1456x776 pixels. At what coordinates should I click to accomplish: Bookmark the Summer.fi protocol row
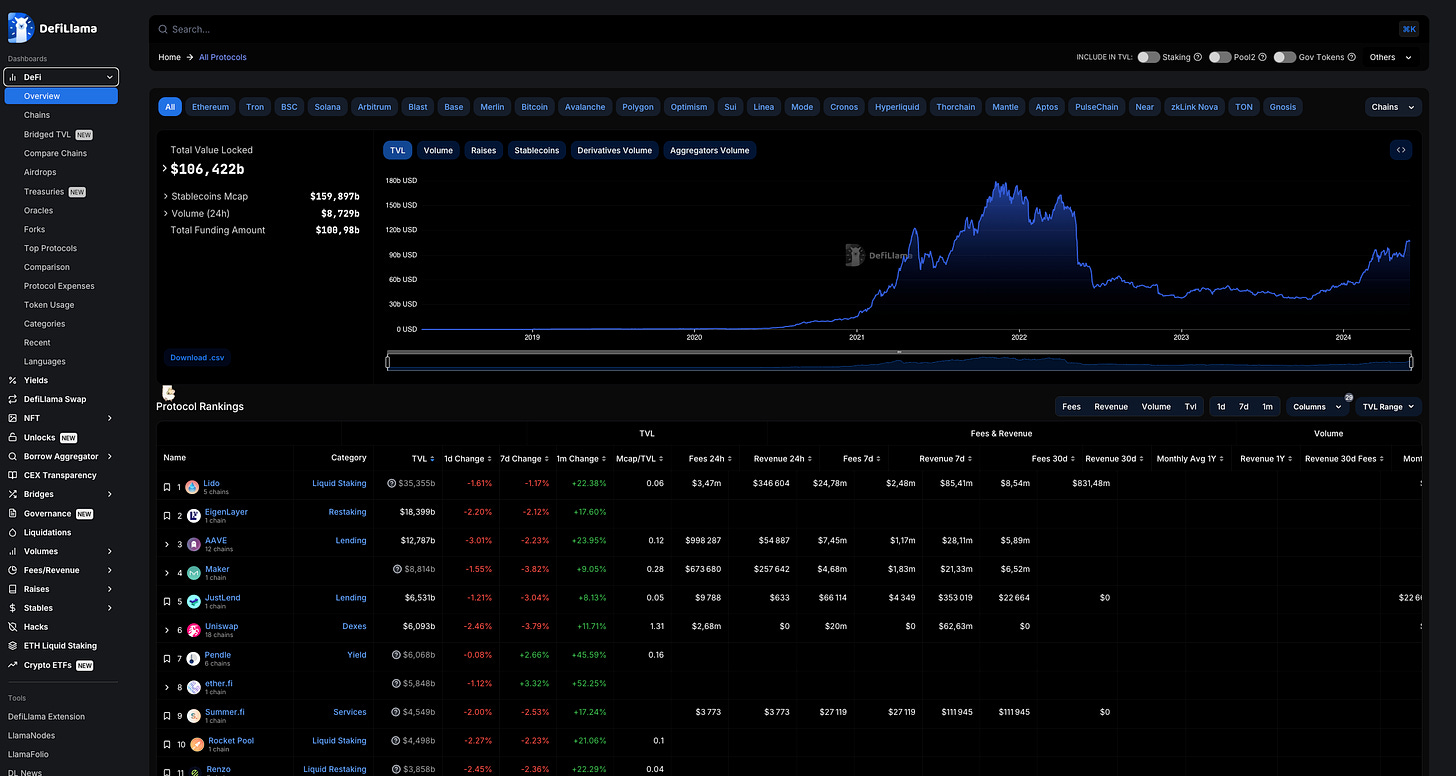[167, 716]
